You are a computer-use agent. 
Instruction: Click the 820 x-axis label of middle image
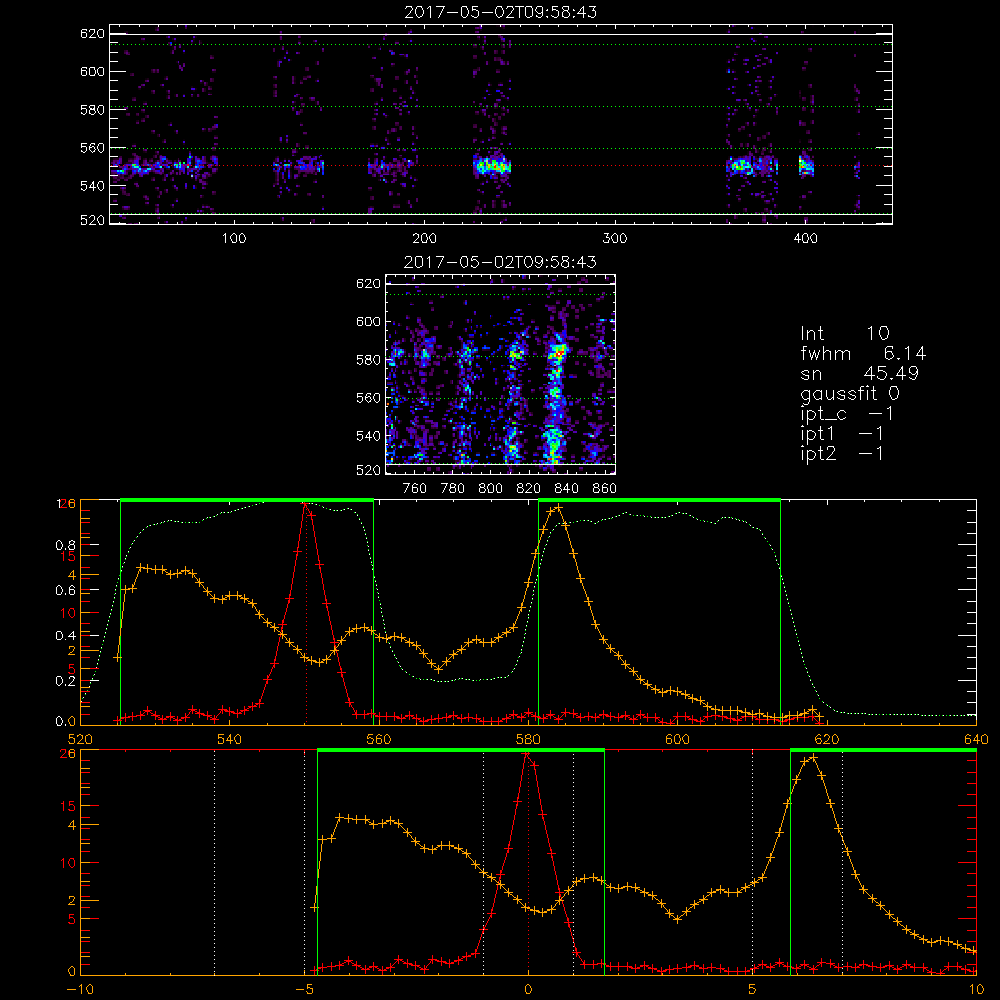tap(529, 489)
